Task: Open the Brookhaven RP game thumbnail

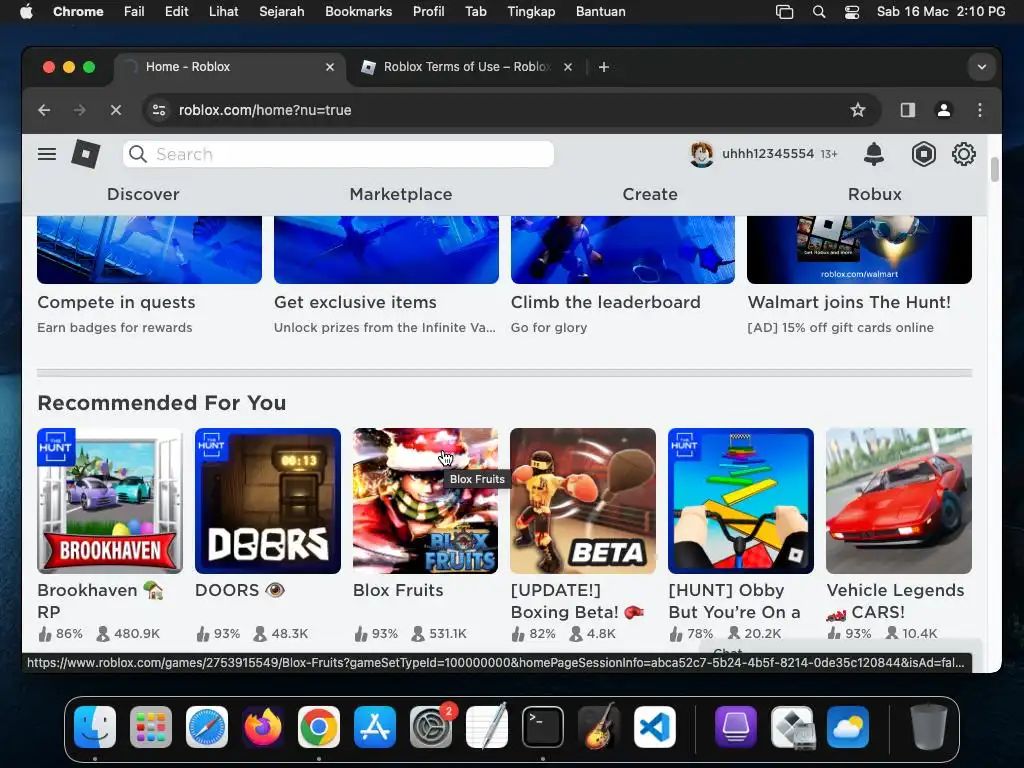Action: pyautogui.click(x=110, y=501)
